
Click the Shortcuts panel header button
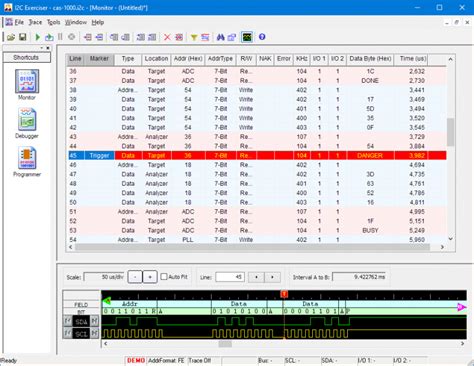point(27,57)
